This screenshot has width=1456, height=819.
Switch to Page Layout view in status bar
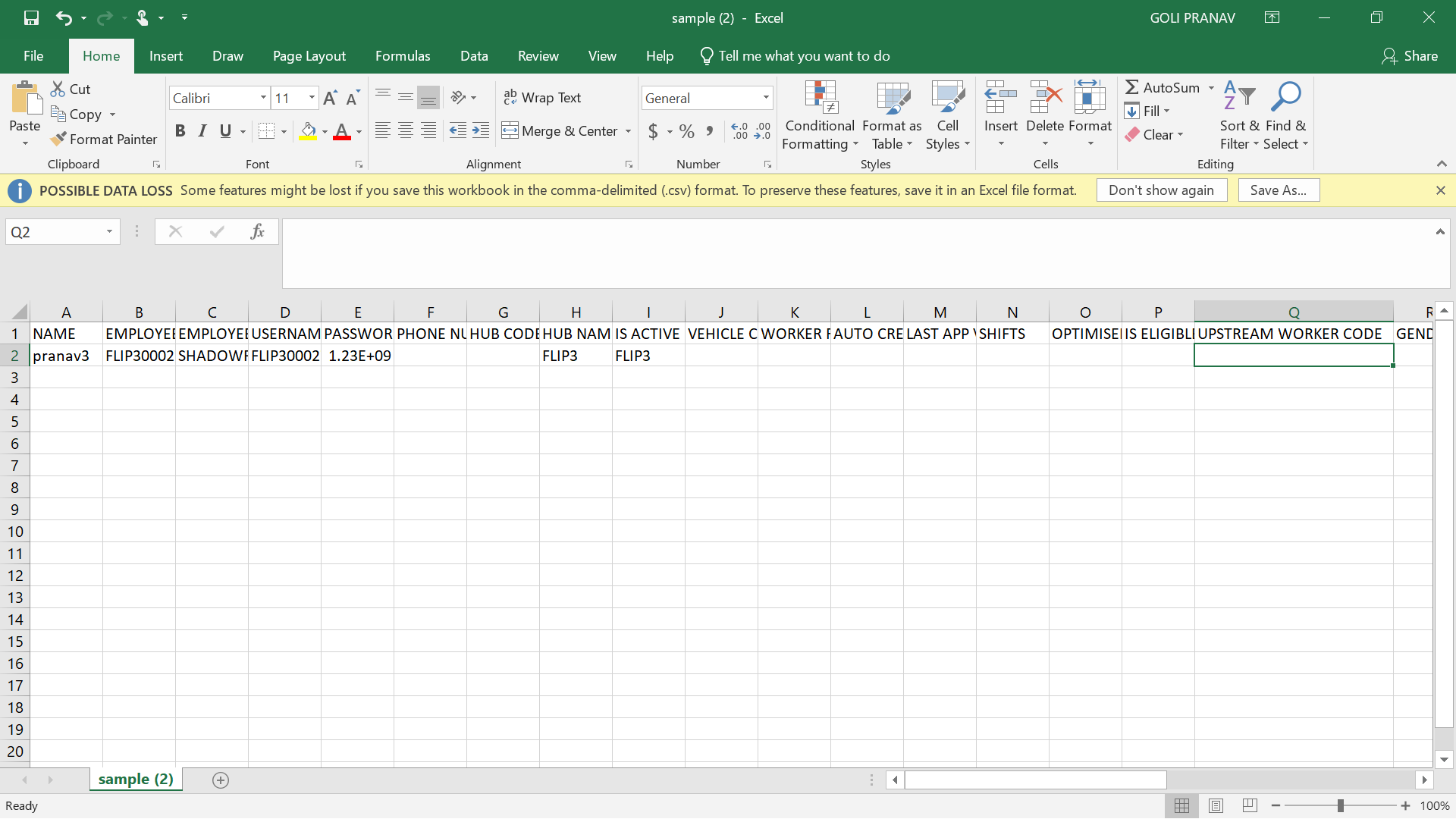pyautogui.click(x=1216, y=805)
